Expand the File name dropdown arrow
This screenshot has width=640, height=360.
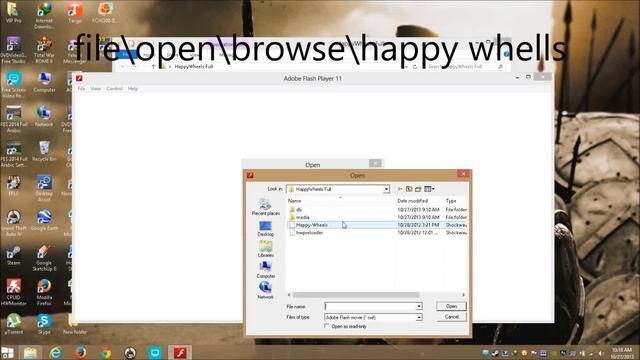pos(419,306)
